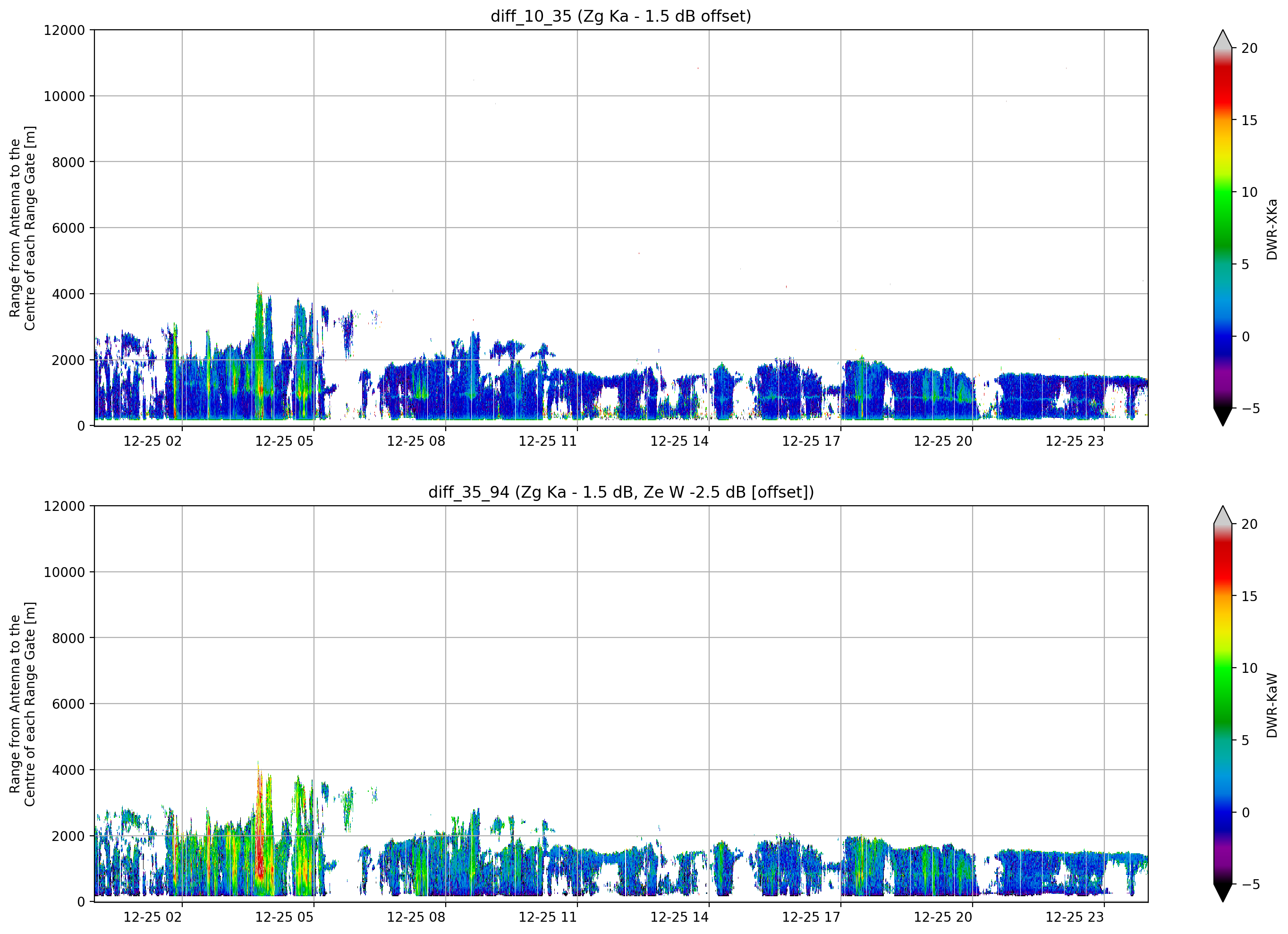Click '12-25 02' tick under diff_35_94 plot
The width and height of the screenshot is (1288, 934).
[152, 917]
